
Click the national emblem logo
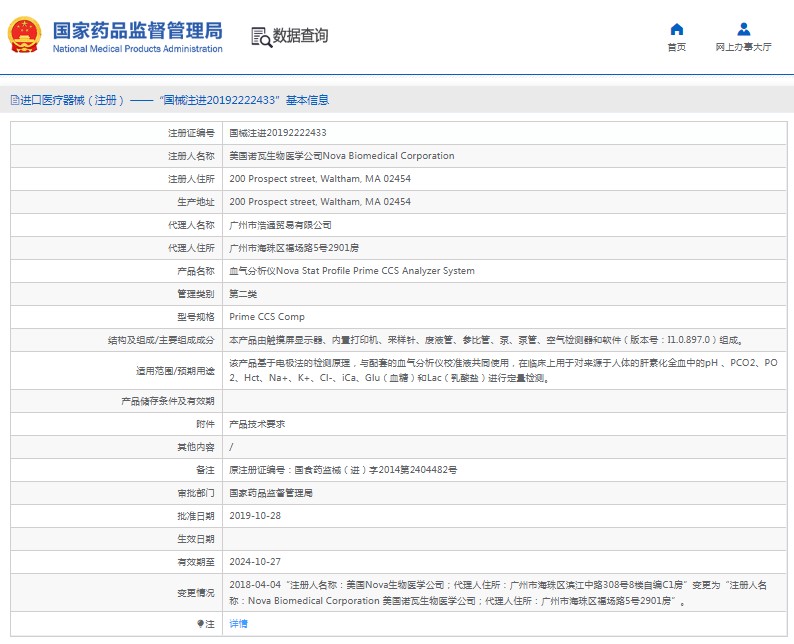point(24,35)
